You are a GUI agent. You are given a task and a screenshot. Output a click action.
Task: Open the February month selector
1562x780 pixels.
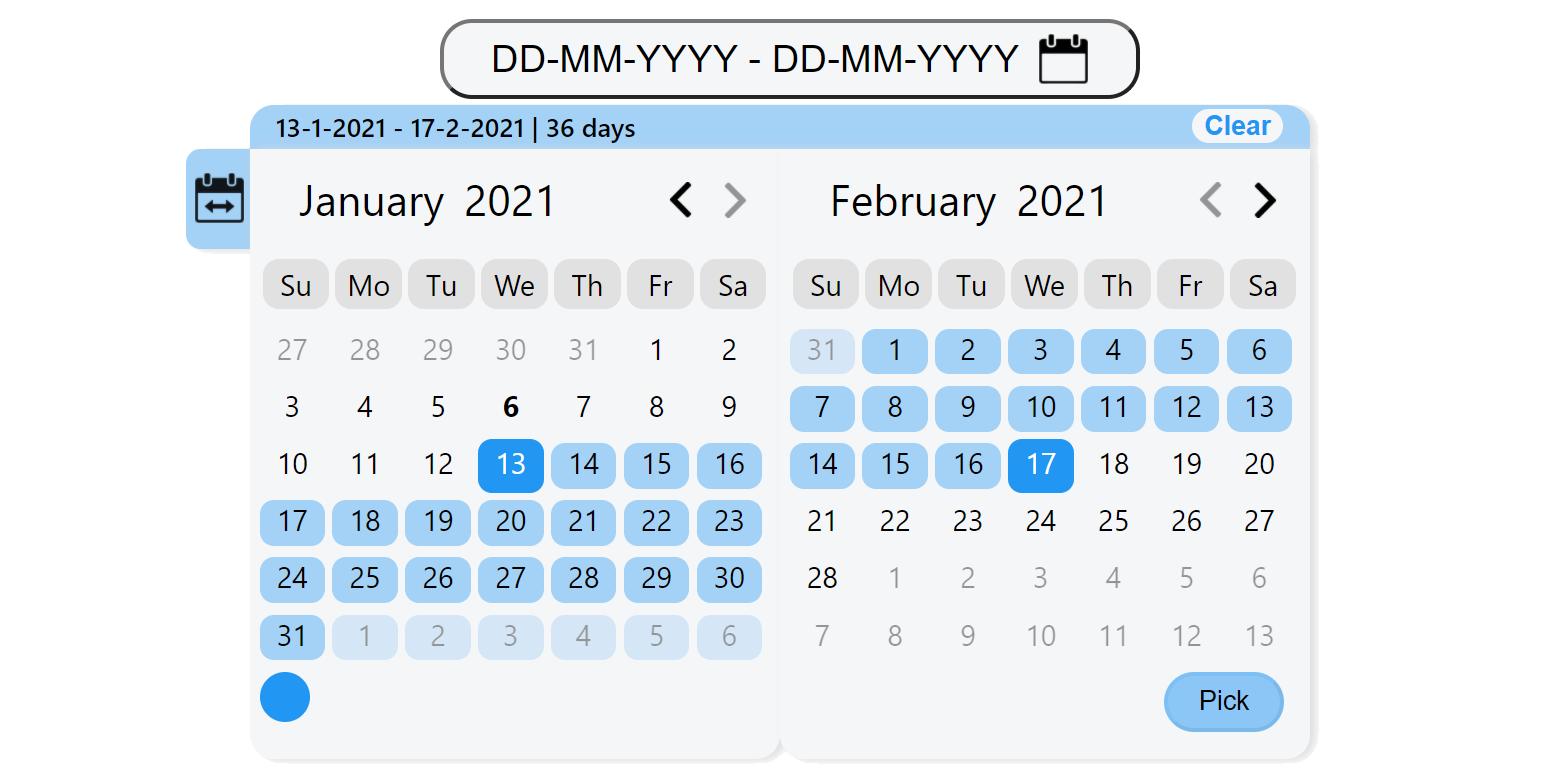(x=912, y=202)
